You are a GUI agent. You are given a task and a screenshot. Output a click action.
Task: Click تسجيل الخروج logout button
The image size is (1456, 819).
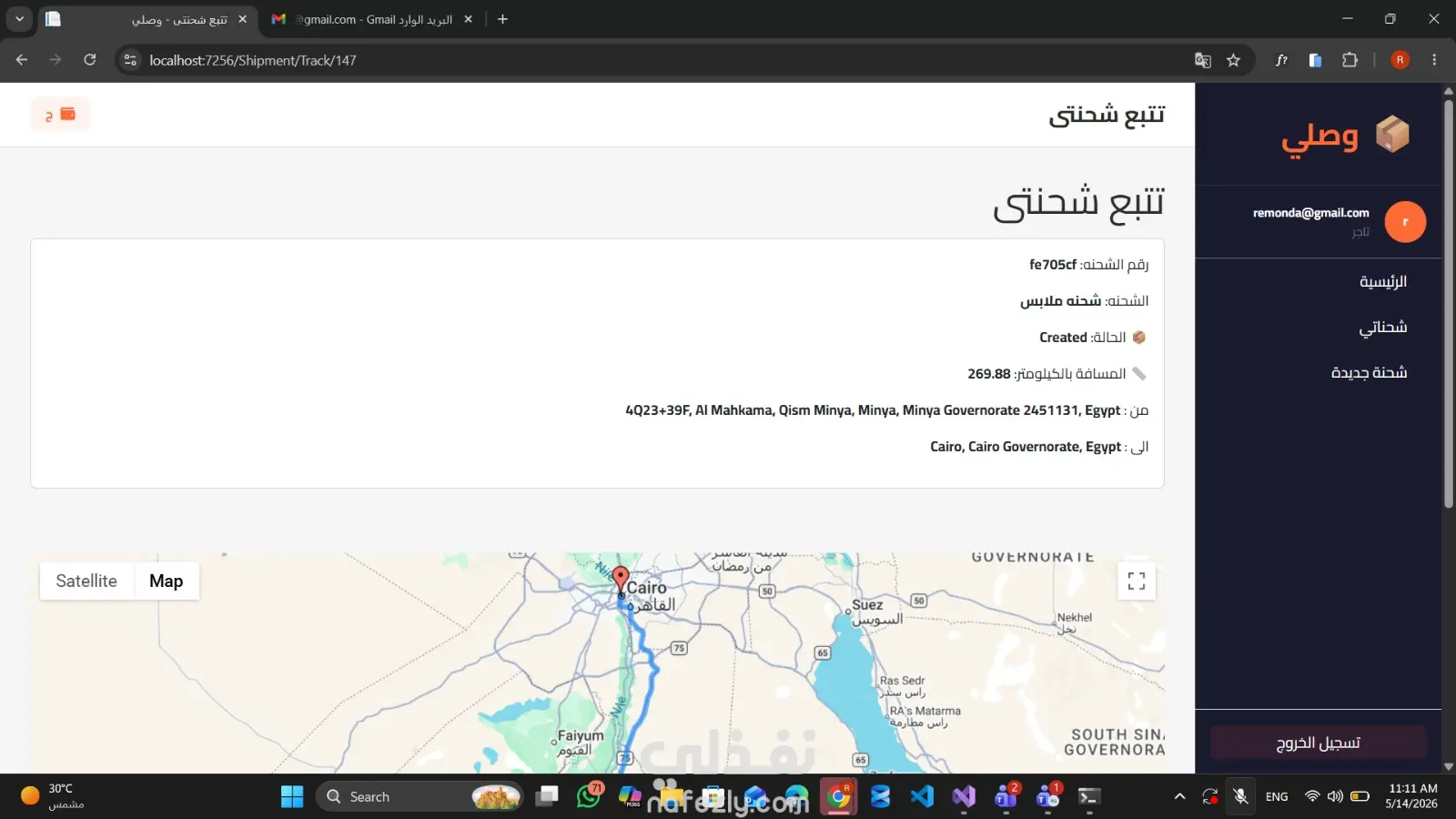[x=1318, y=743]
